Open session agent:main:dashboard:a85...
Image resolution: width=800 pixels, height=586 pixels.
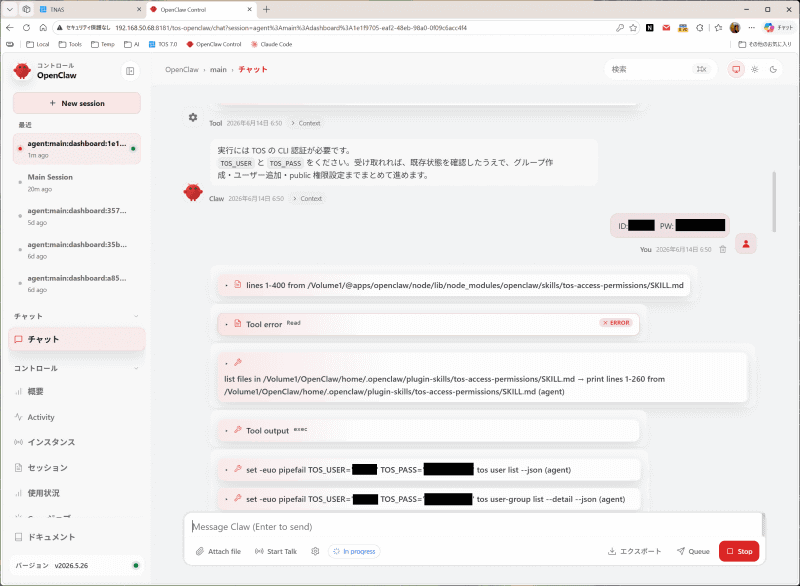click(77, 284)
